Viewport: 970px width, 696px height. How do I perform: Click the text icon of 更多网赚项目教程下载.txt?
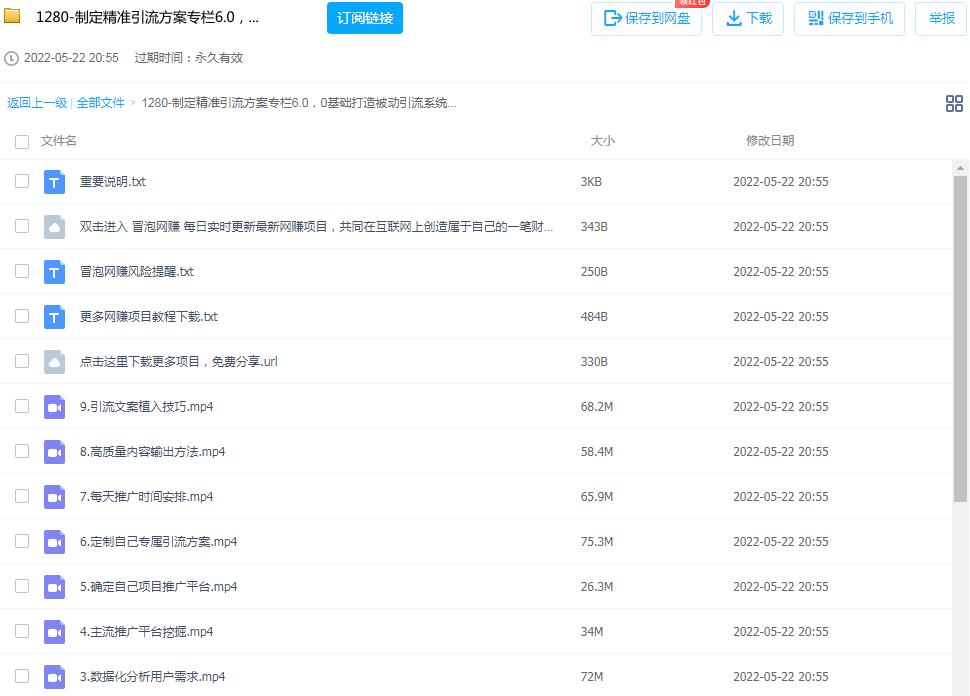54,317
